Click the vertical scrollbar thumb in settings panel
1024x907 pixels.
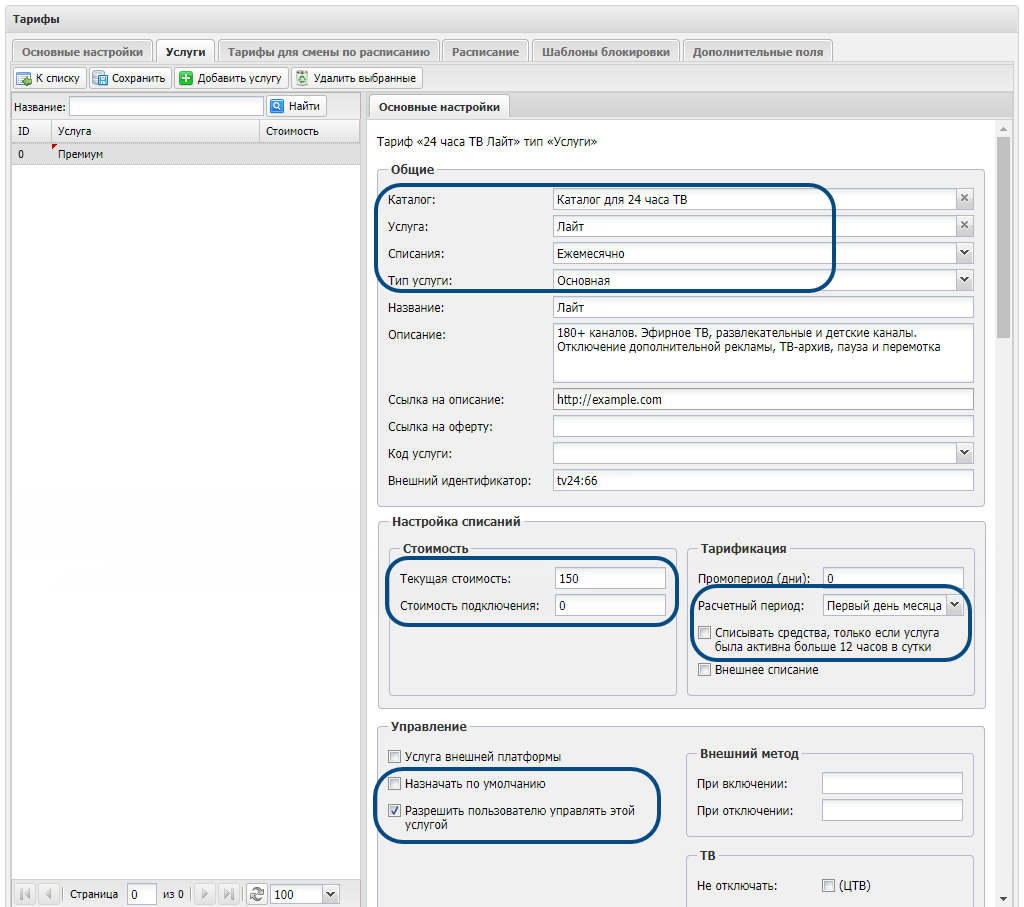point(1003,238)
